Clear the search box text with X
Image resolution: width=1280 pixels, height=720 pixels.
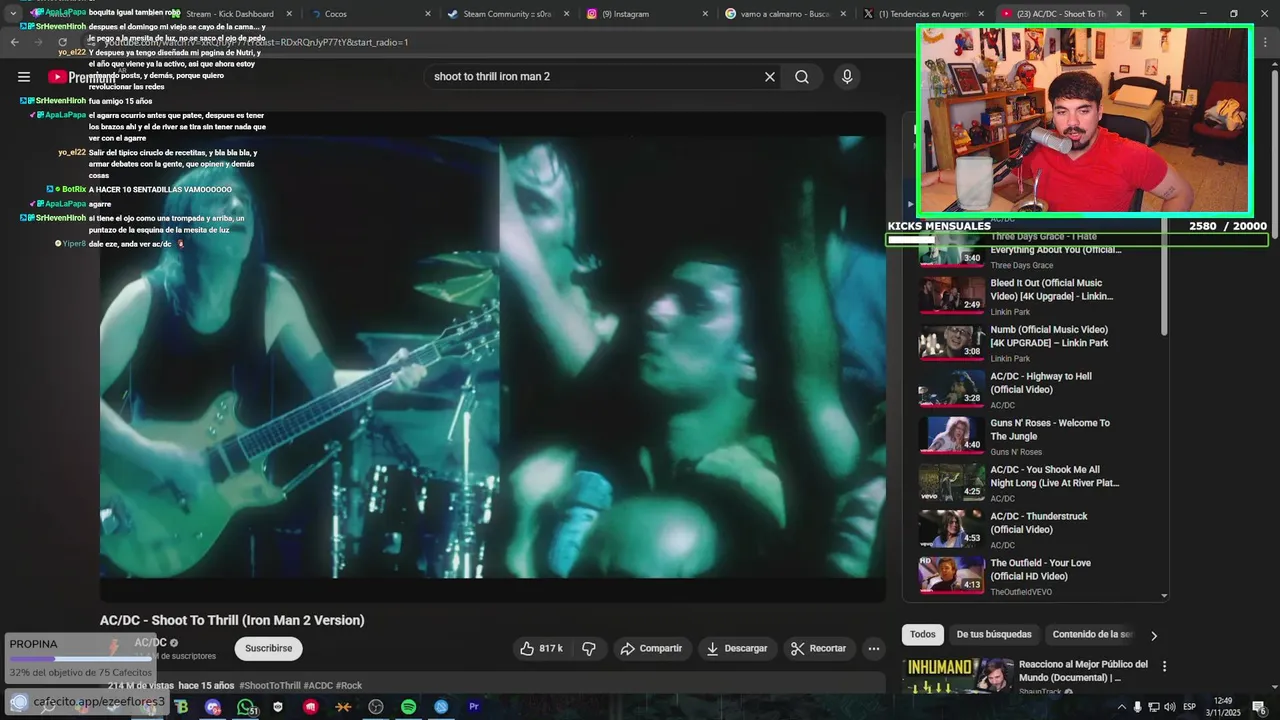[770, 77]
